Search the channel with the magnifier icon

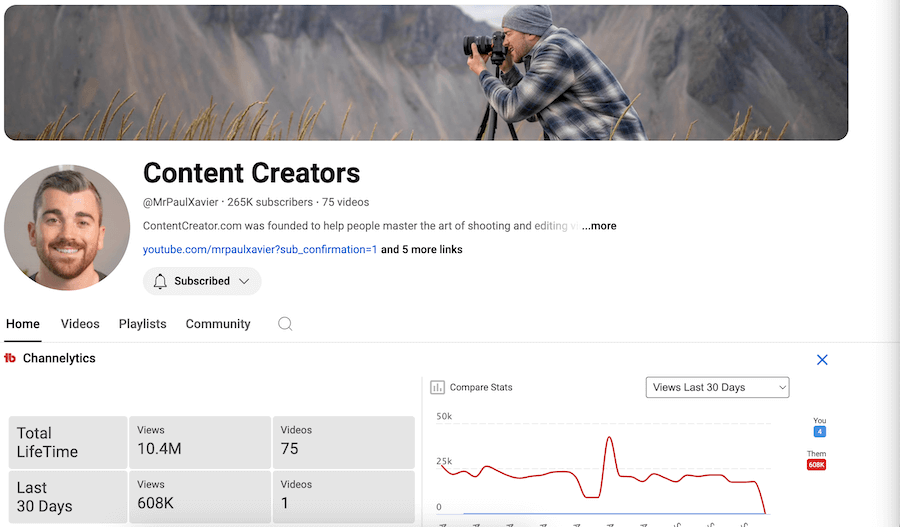pos(285,324)
